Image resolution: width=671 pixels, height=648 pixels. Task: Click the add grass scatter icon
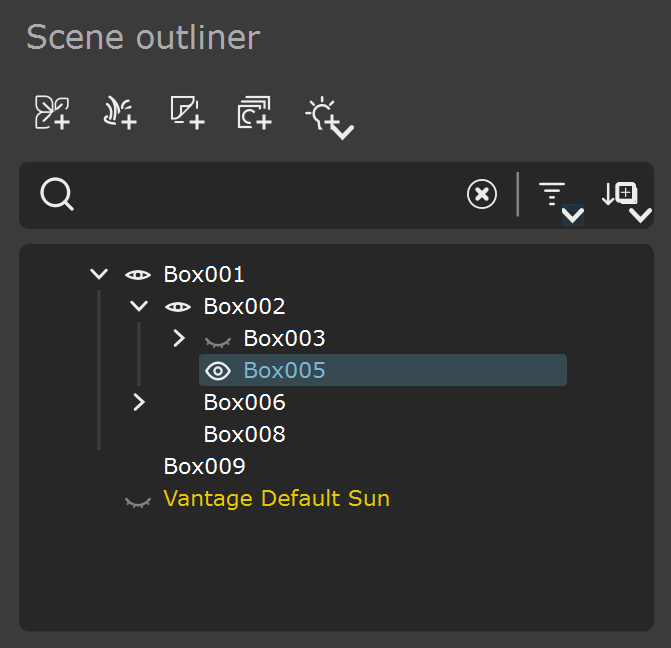click(x=120, y=113)
